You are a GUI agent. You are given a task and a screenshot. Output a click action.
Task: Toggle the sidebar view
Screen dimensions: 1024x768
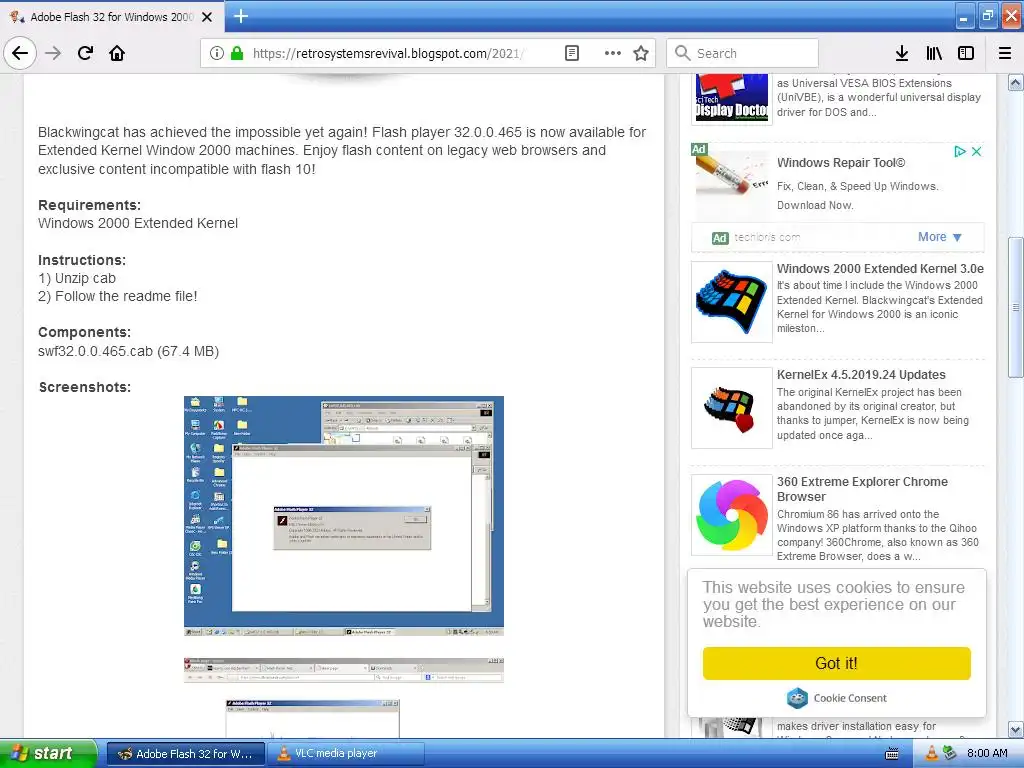[x=966, y=53]
